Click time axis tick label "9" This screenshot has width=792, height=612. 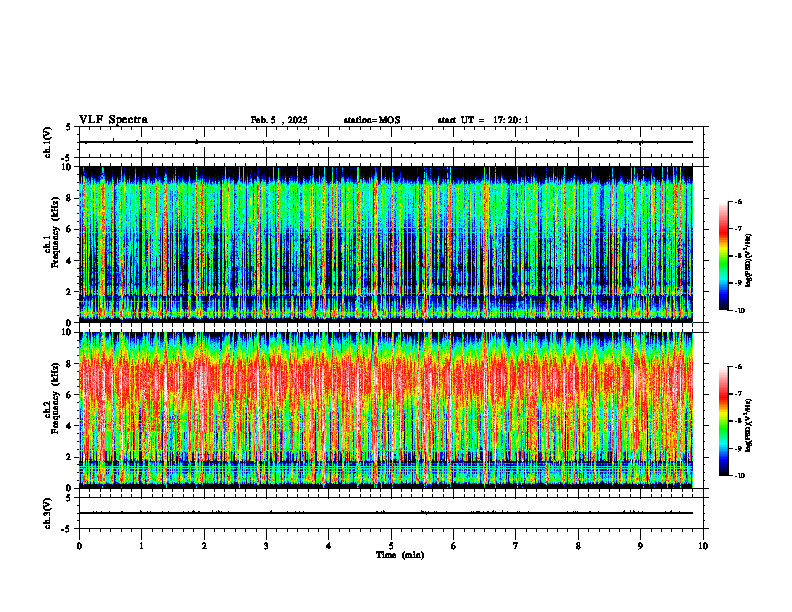click(640, 546)
